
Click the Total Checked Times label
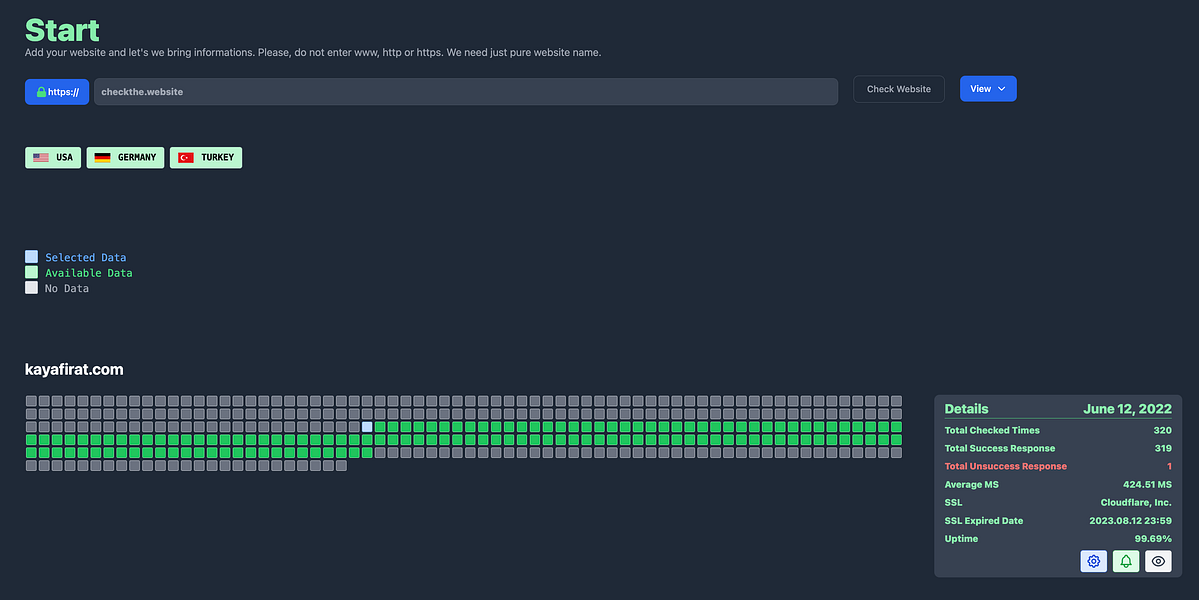(x=993, y=430)
